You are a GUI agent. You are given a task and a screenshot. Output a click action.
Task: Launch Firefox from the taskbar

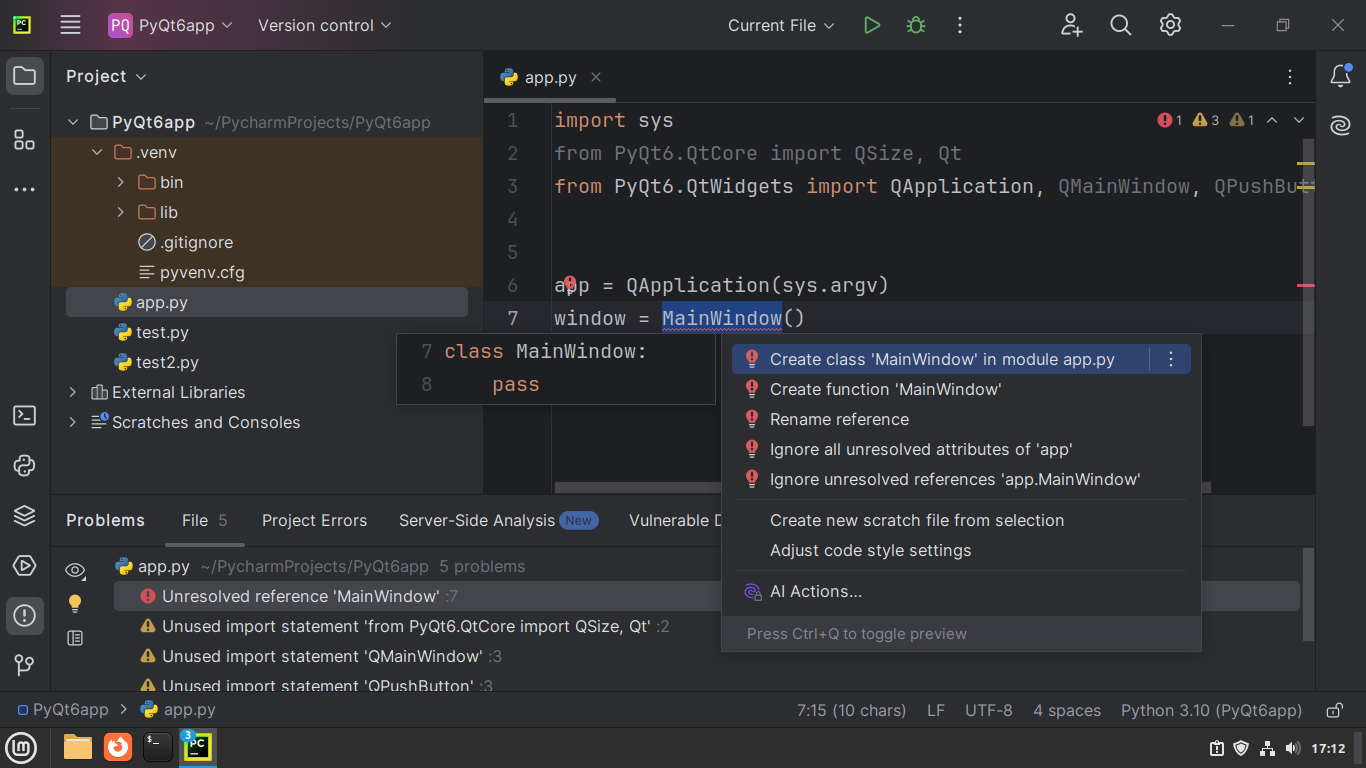click(118, 747)
